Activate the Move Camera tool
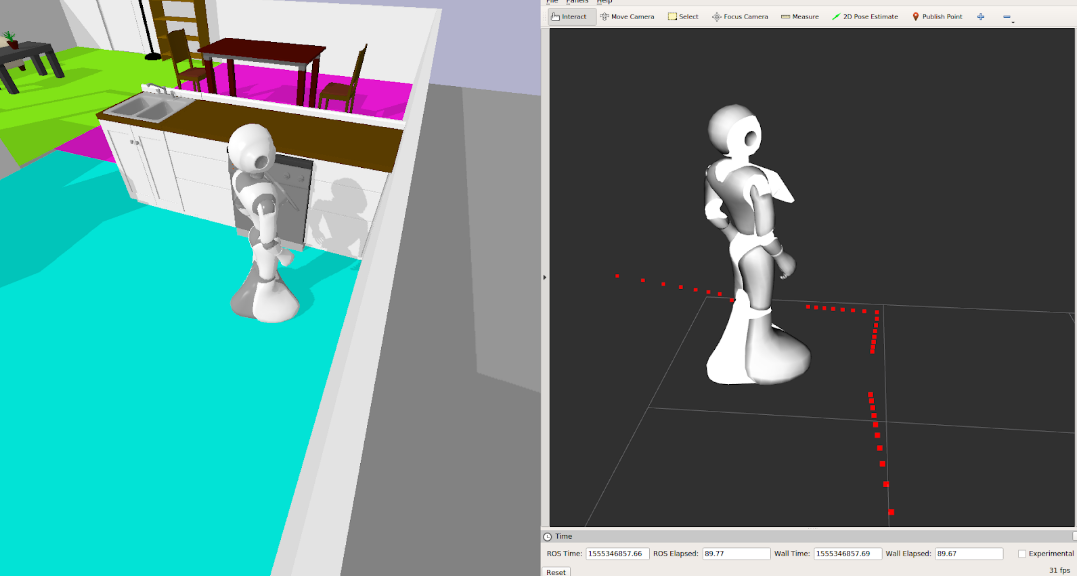The width and height of the screenshot is (1077, 576). 626,16
